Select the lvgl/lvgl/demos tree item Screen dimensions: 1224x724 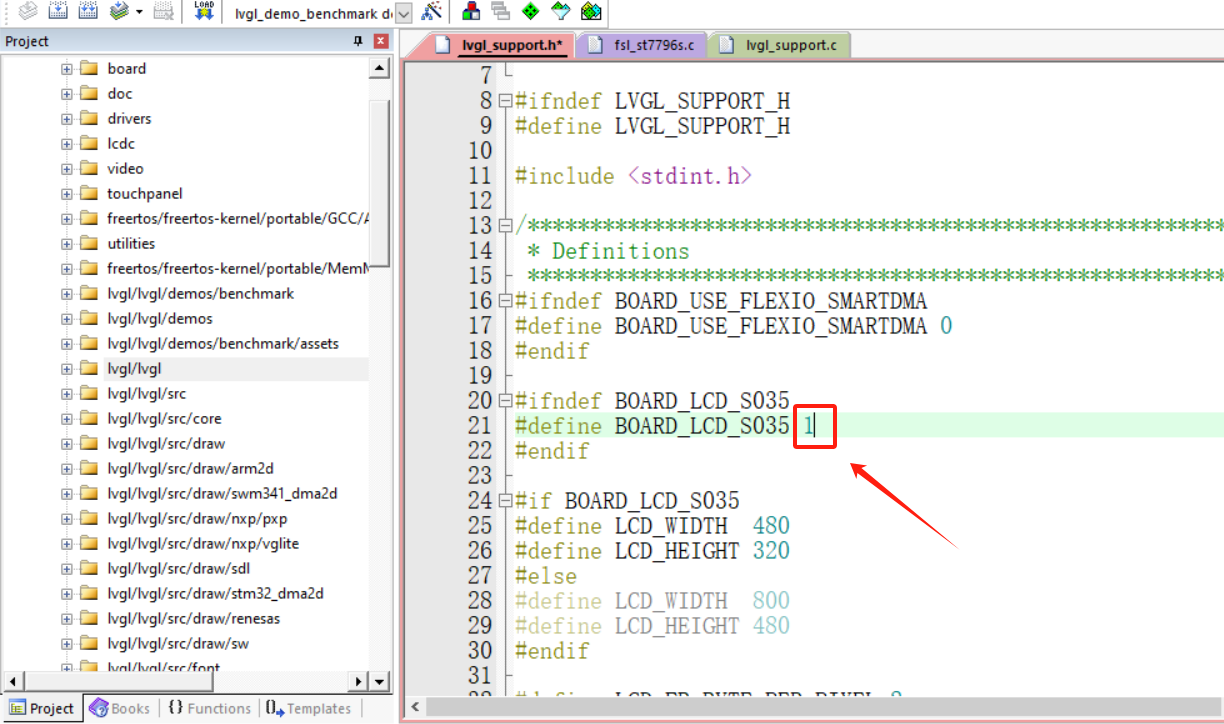click(160, 319)
